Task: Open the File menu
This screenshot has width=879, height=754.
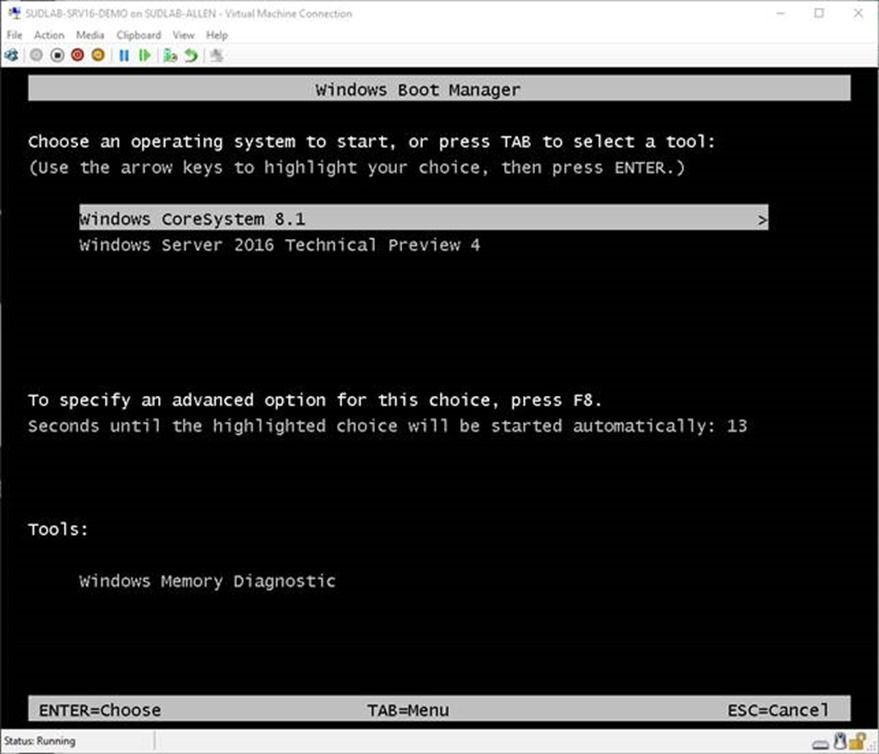Action: coord(15,35)
